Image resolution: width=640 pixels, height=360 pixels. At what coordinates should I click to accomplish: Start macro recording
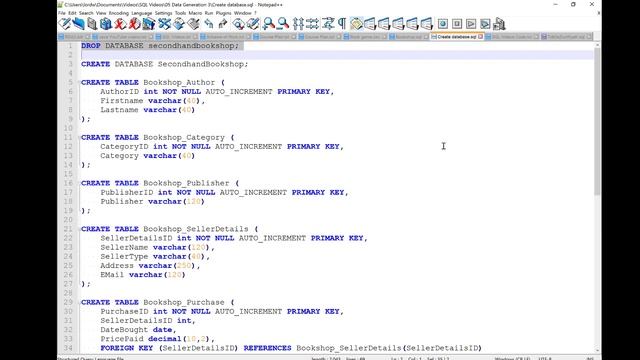pos(442,24)
